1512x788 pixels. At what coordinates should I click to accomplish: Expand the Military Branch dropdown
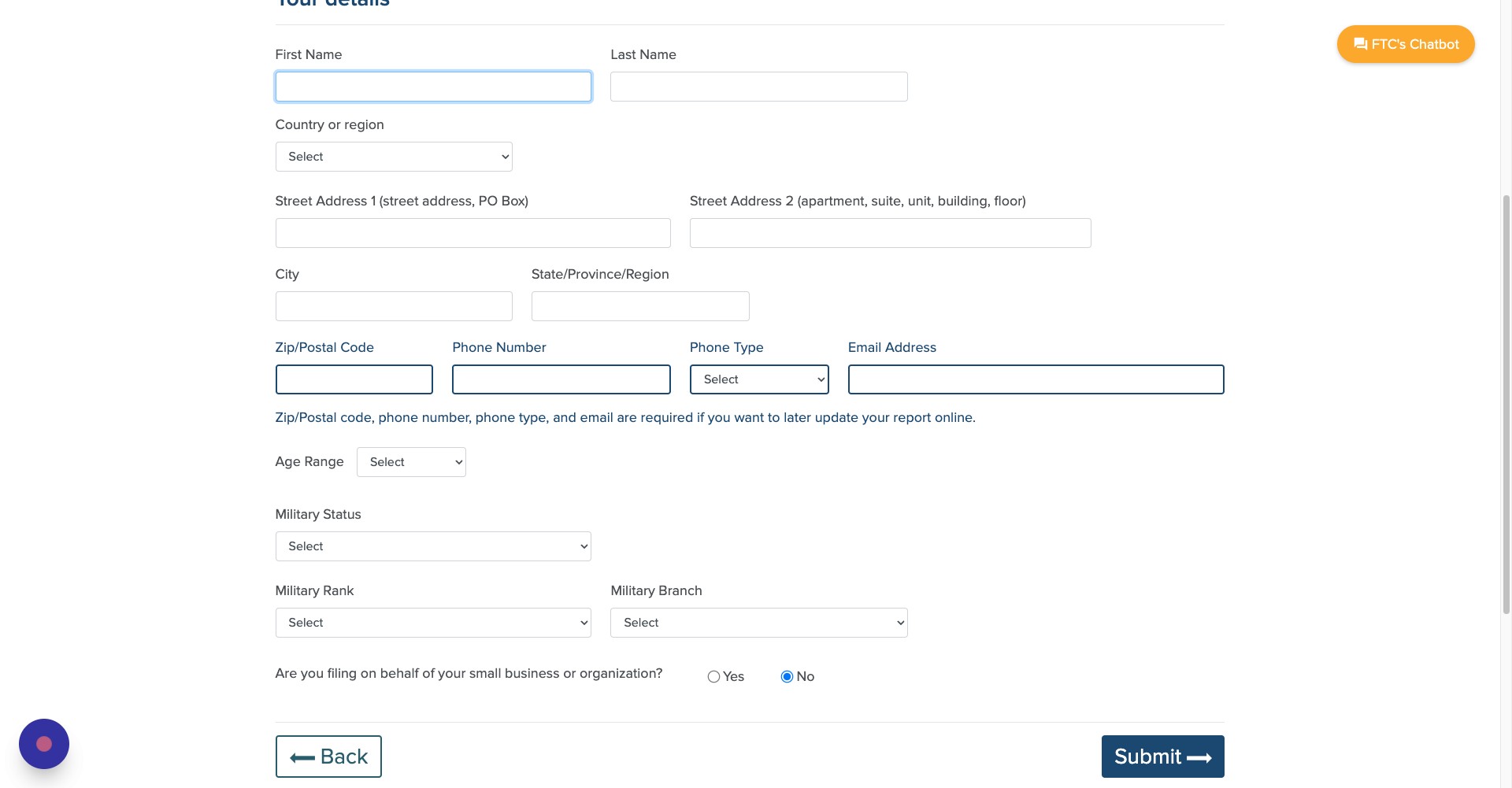758,623
